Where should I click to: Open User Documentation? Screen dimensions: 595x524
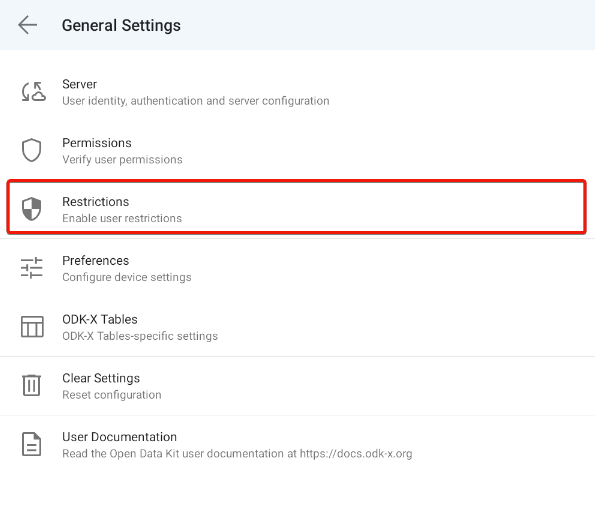pos(298,445)
